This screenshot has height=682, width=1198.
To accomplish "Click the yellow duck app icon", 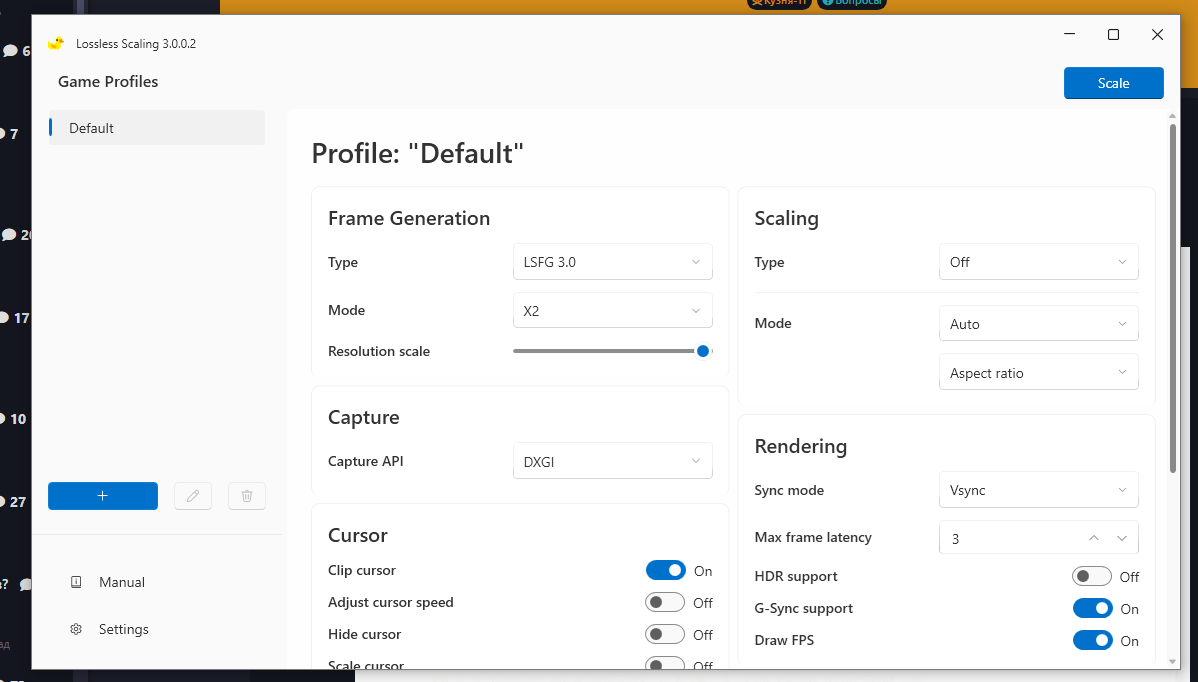I will tap(55, 44).
